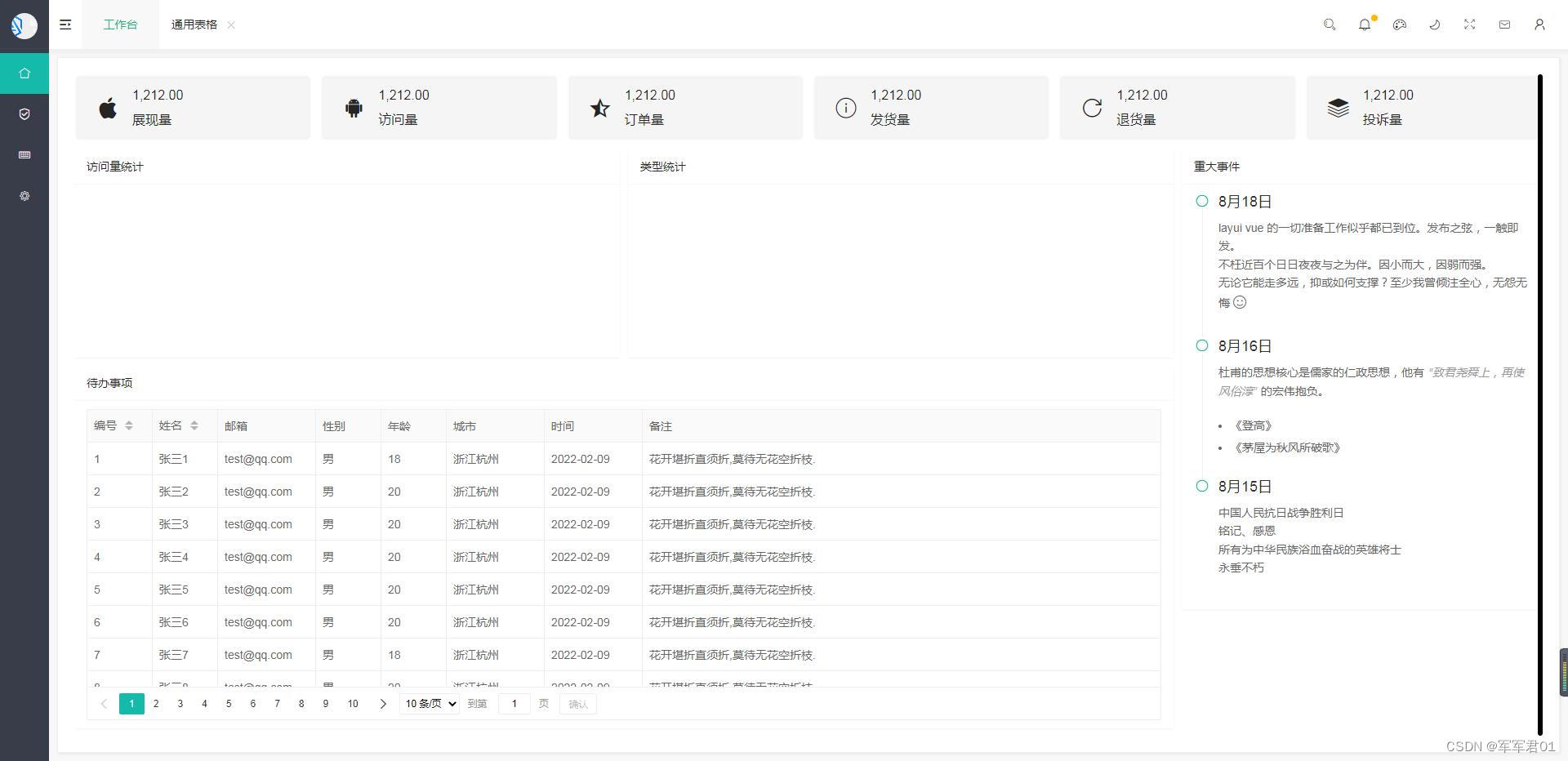Image resolution: width=1568 pixels, height=761 pixels.
Task: Click the 2022-02-09 date in row 5
Action: click(x=581, y=590)
